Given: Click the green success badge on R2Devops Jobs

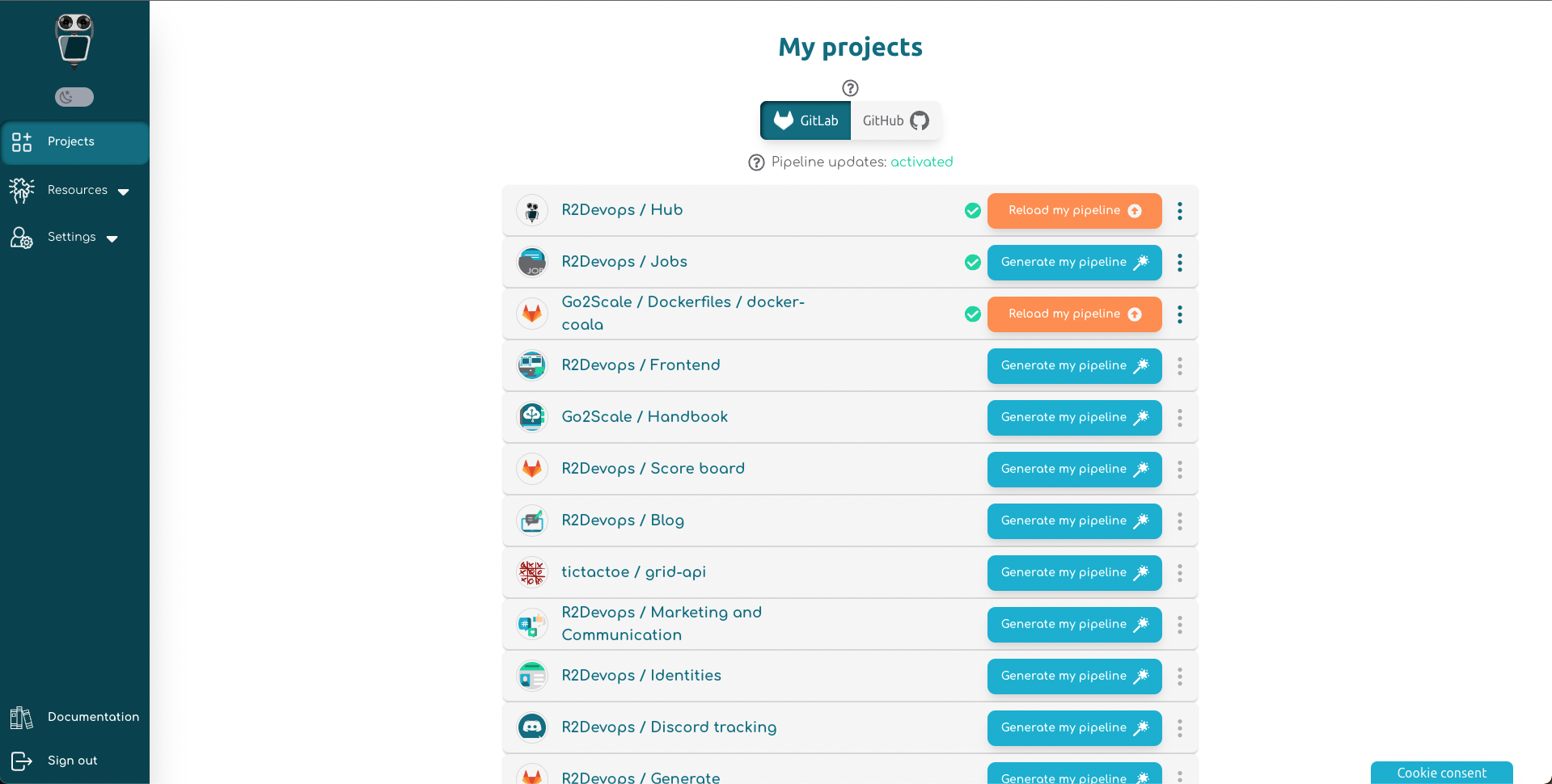Looking at the screenshot, I should click(972, 263).
